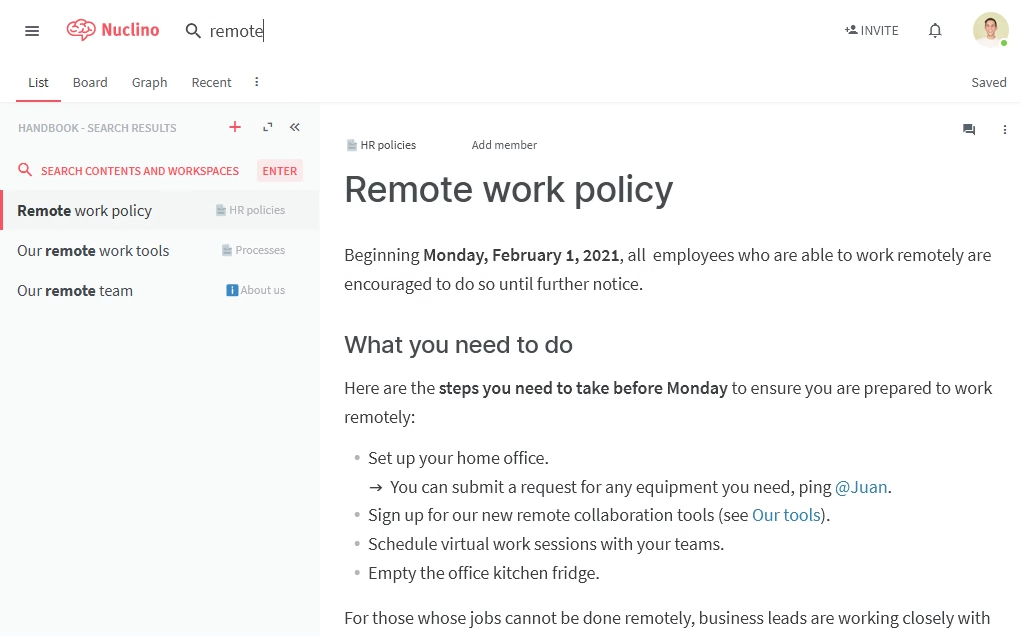Click the 'Saved' status text
The height and width of the screenshot is (636, 1022).
[x=989, y=82]
